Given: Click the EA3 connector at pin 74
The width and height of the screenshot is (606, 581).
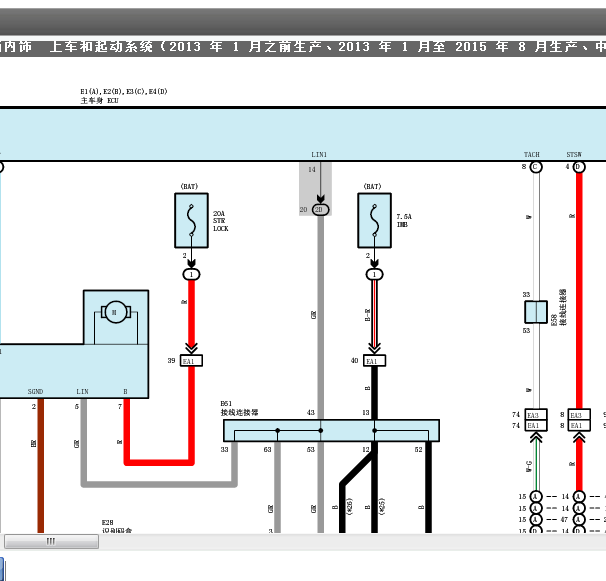Looking at the screenshot, I should (x=536, y=415).
